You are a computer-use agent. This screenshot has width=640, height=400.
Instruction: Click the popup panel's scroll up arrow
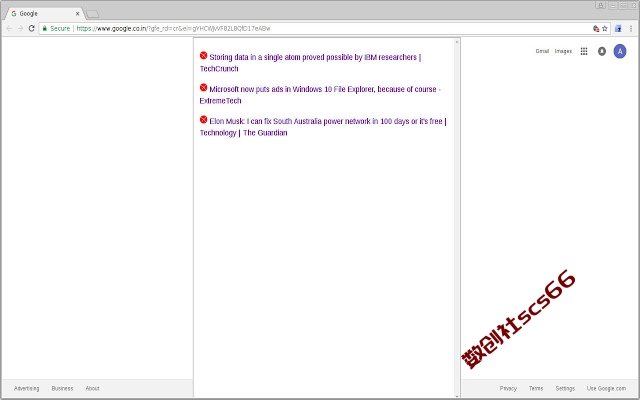457,42
